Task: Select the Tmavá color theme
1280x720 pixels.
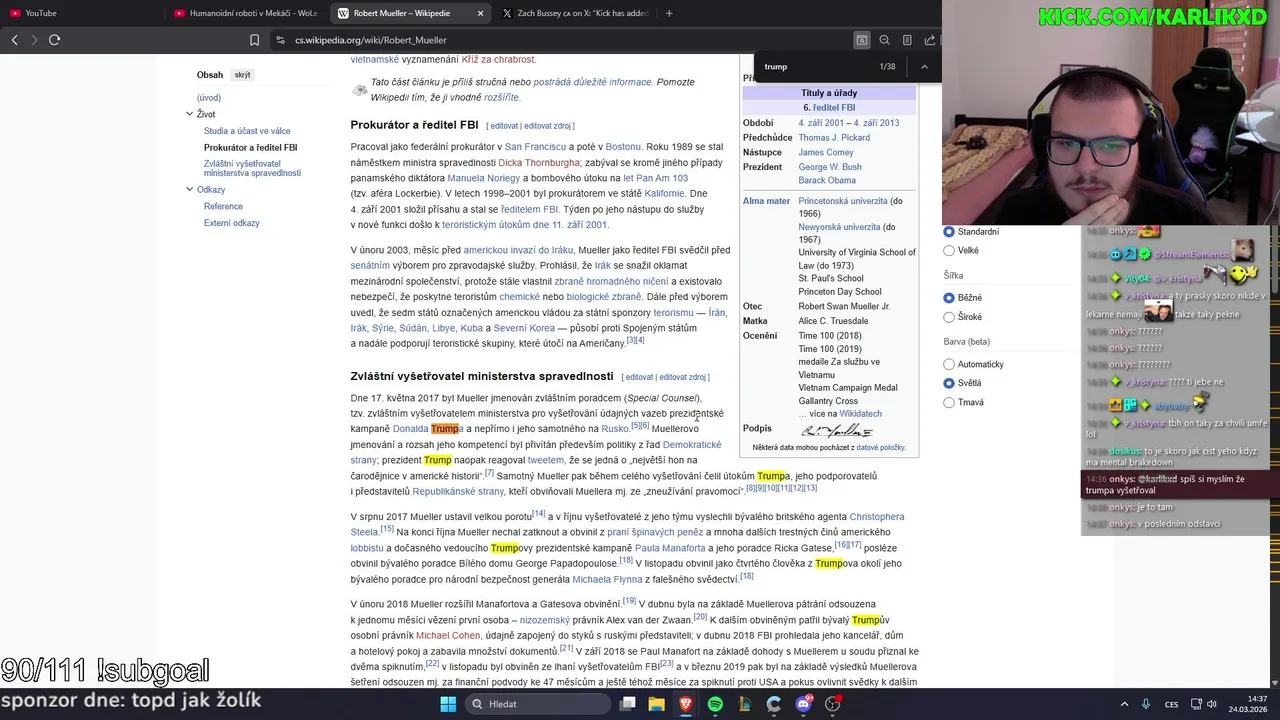Action: [x=949, y=402]
